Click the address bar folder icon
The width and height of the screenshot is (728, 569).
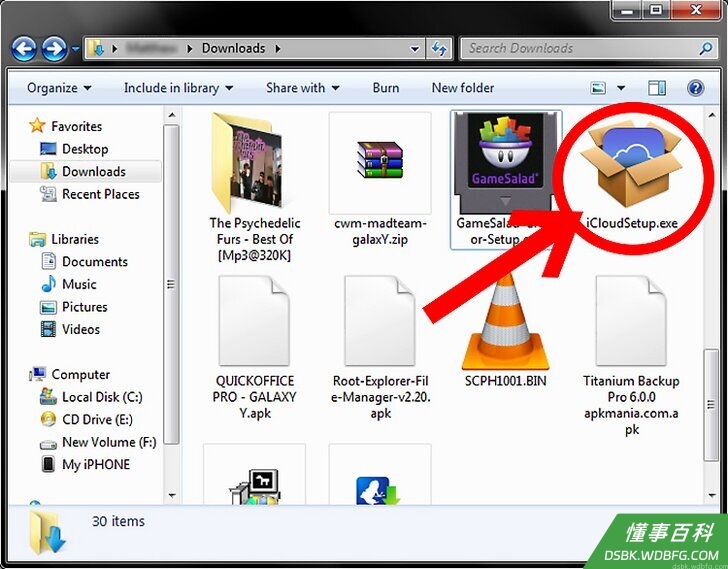pos(96,48)
